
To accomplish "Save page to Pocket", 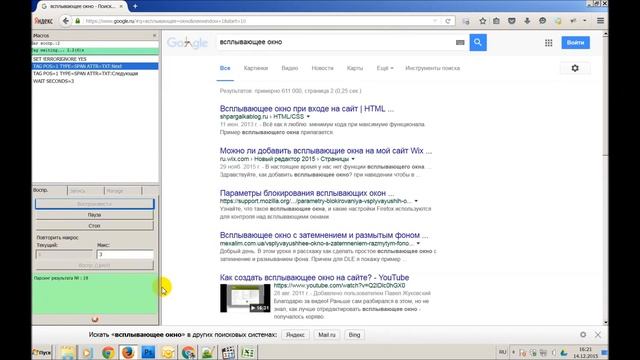I will (511, 21).
